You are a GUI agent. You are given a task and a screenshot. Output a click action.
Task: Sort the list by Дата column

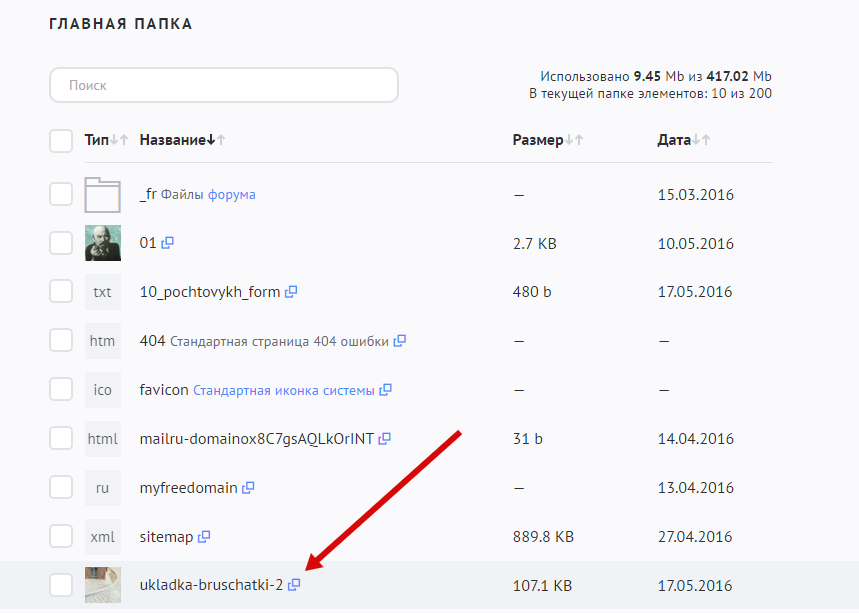pos(674,140)
